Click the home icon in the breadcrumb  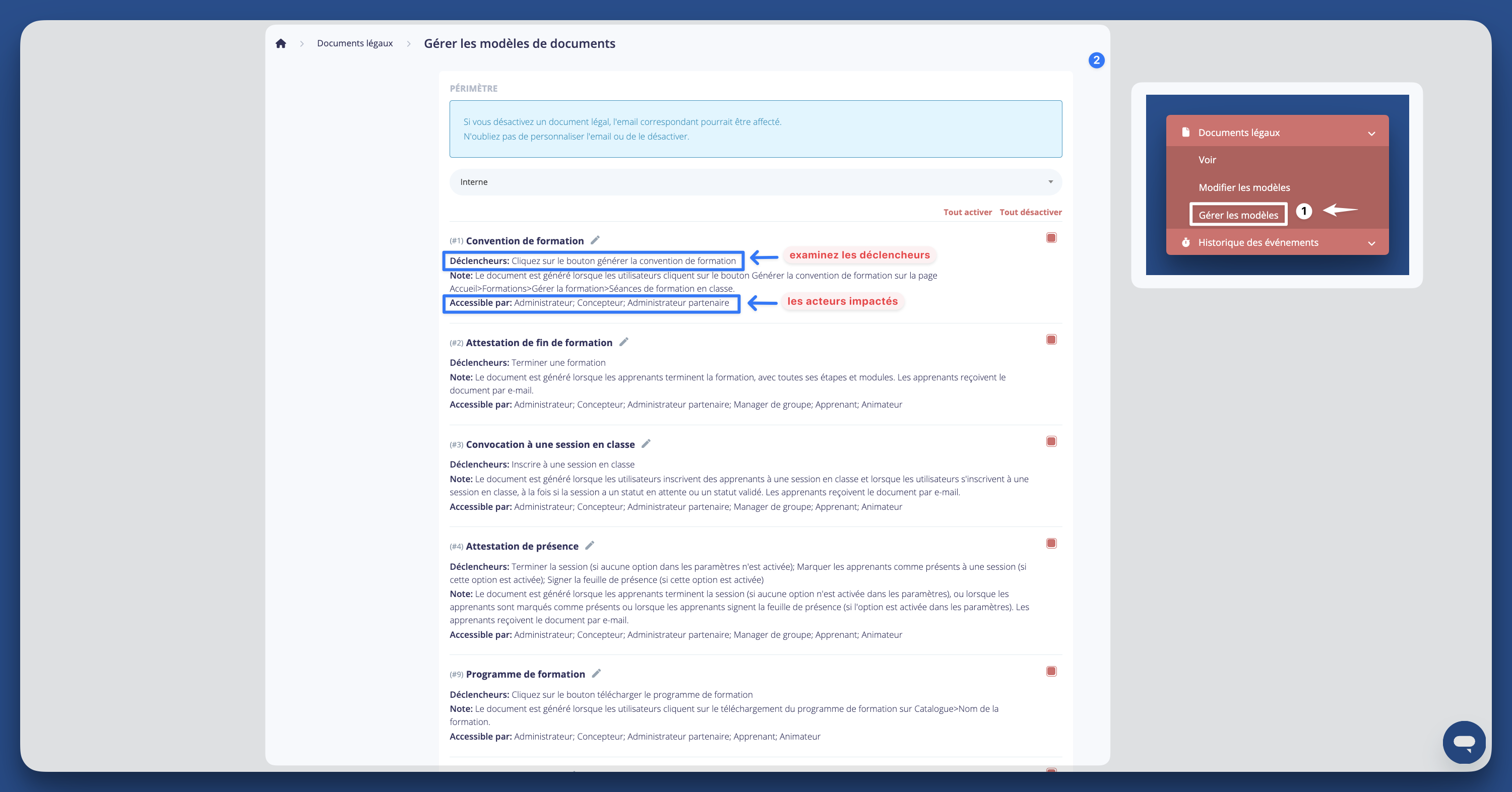(281, 43)
